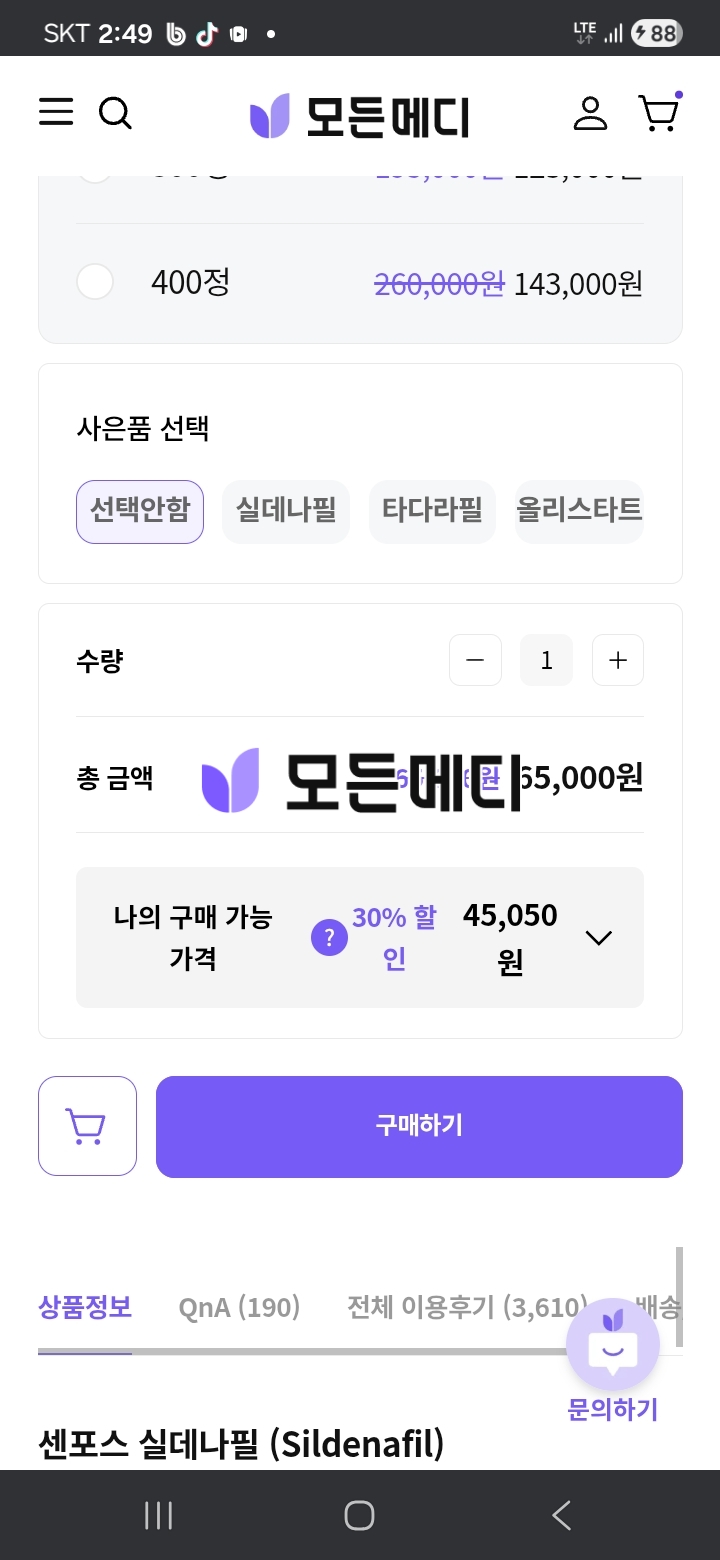
Task: Decrease quantity with minus button
Action: pyautogui.click(x=475, y=660)
